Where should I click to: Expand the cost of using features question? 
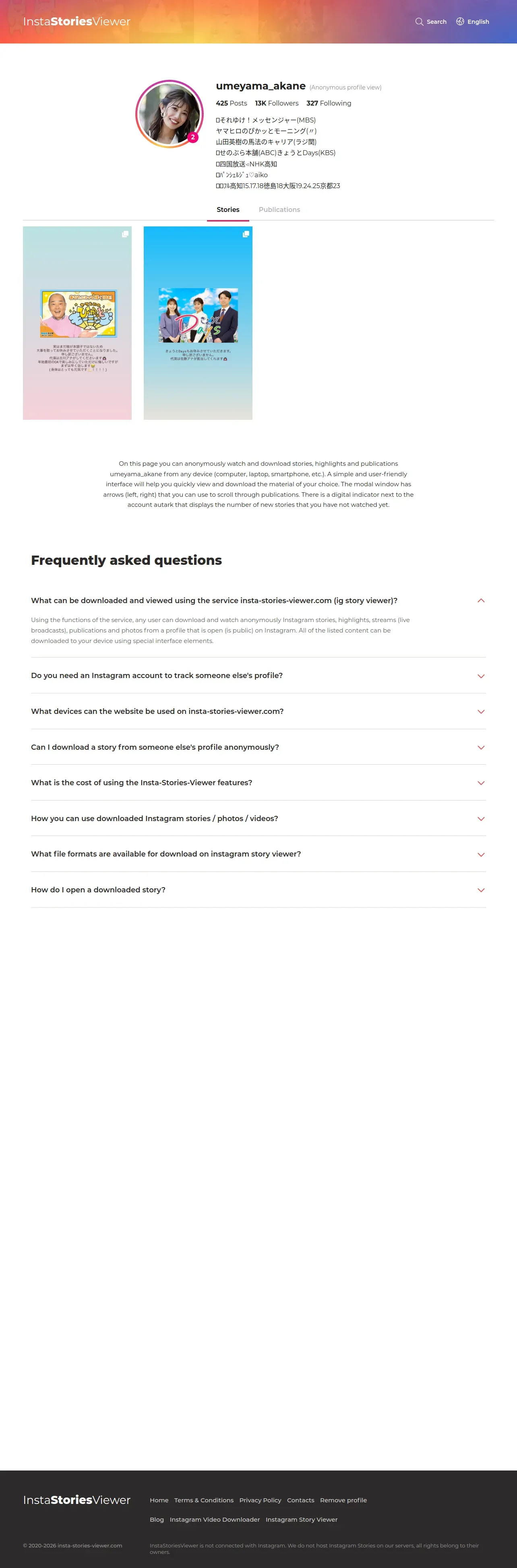[480, 783]
